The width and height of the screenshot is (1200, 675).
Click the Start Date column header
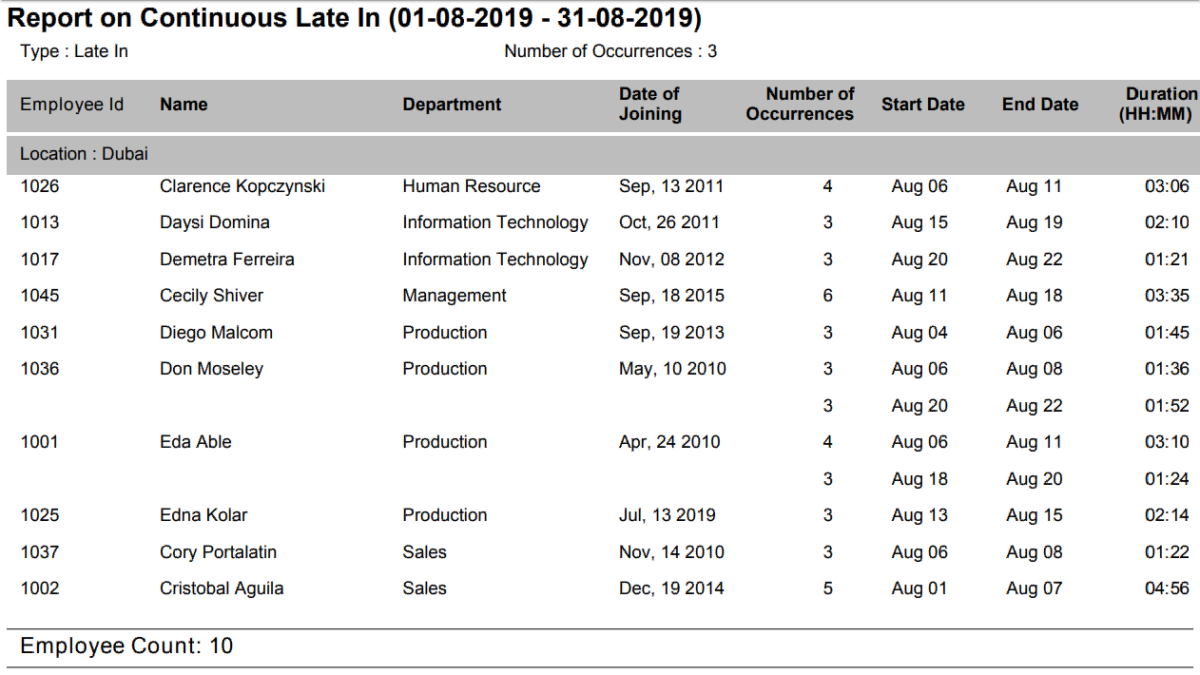[x=922, y=104]
